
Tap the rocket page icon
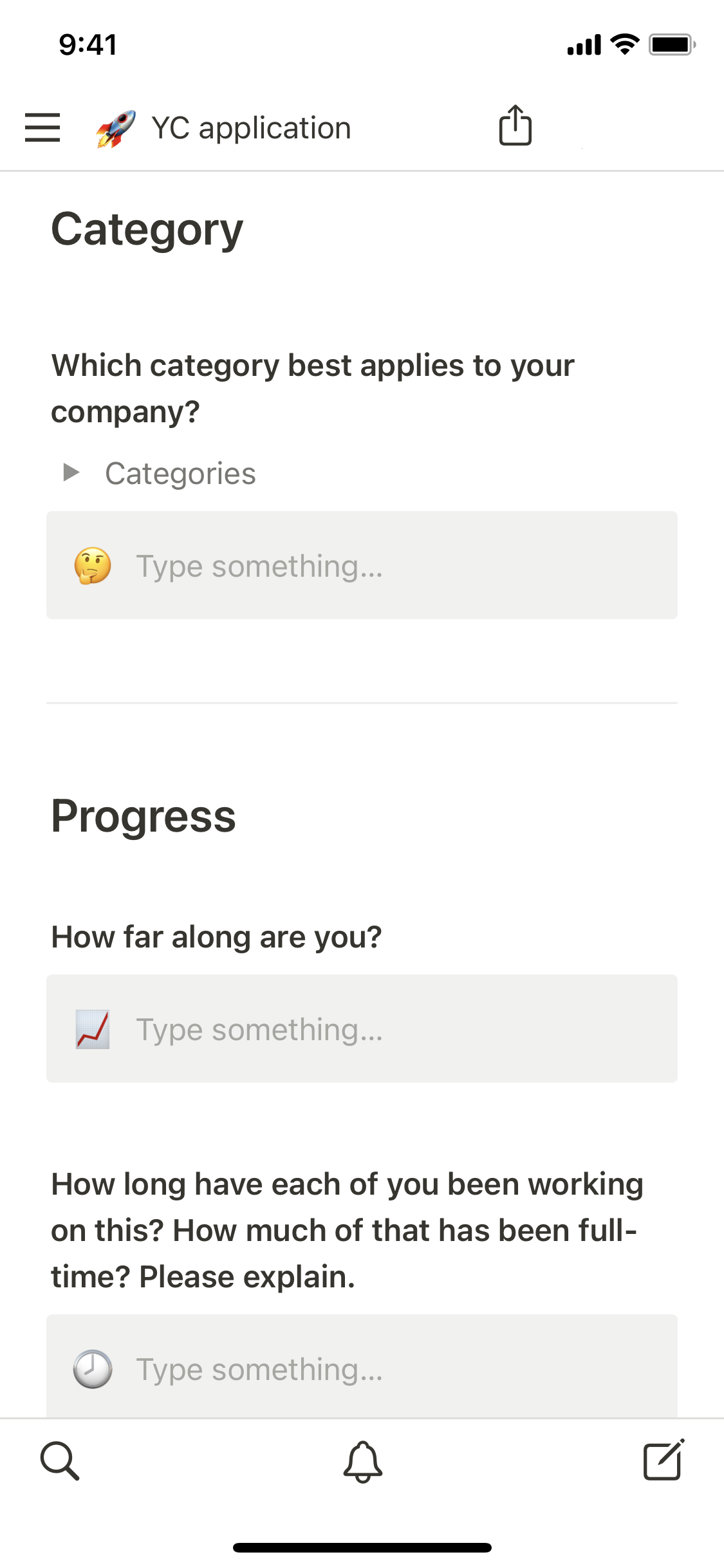[x=116, y=128]
